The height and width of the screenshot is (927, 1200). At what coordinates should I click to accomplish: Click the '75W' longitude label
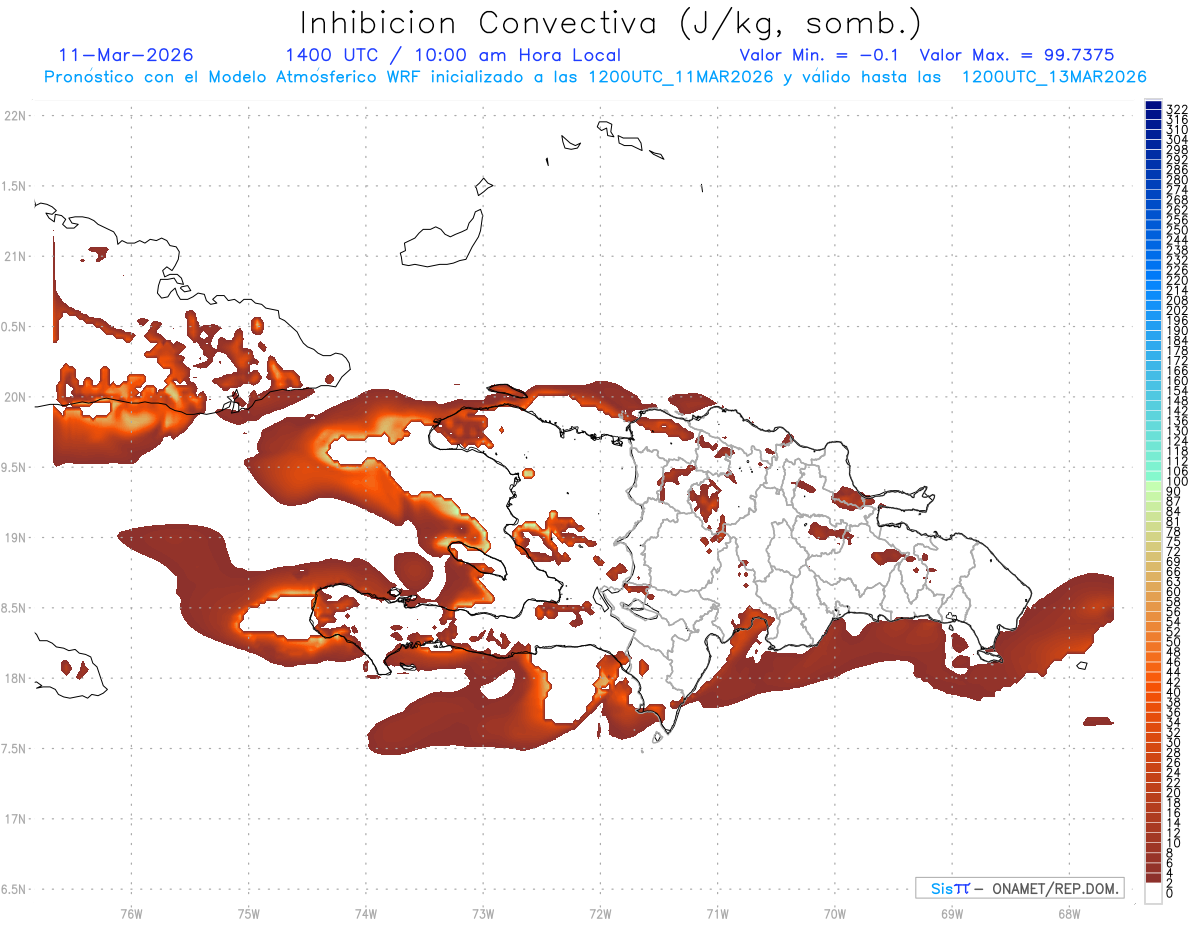pyautogui.click(x=249, y=913)
